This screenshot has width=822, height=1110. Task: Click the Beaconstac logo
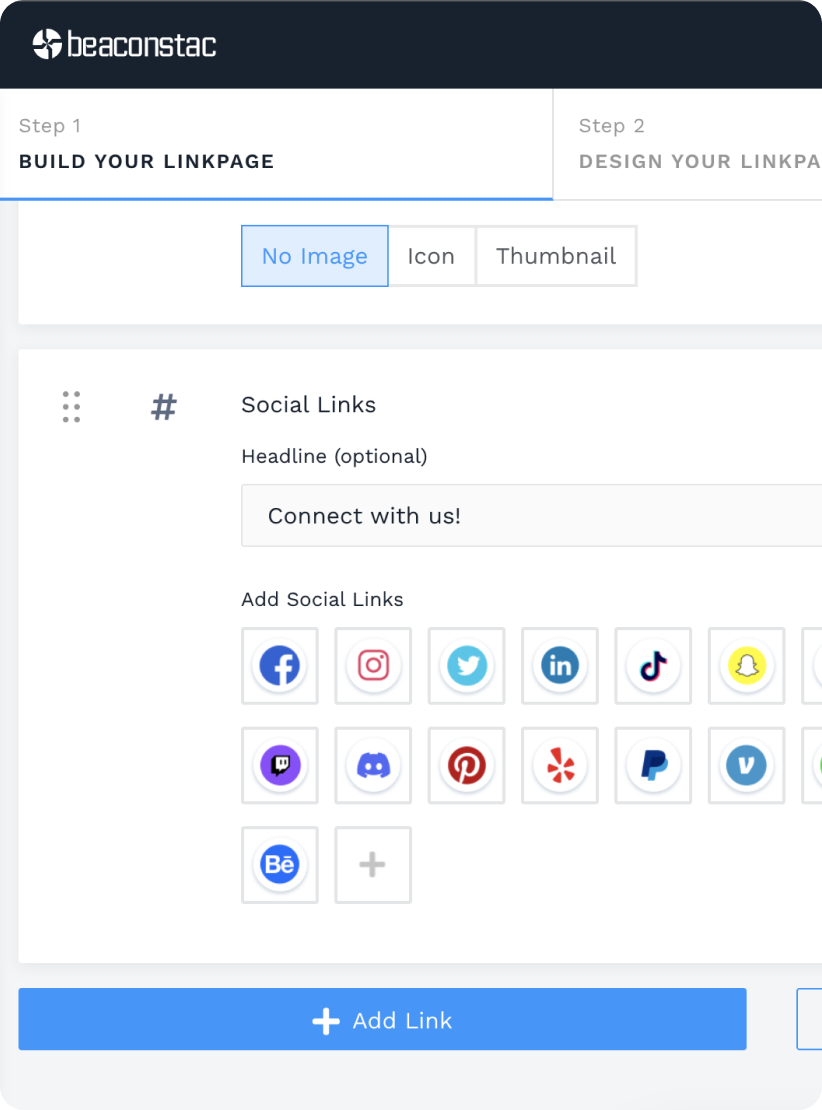[x=125, y=45]
